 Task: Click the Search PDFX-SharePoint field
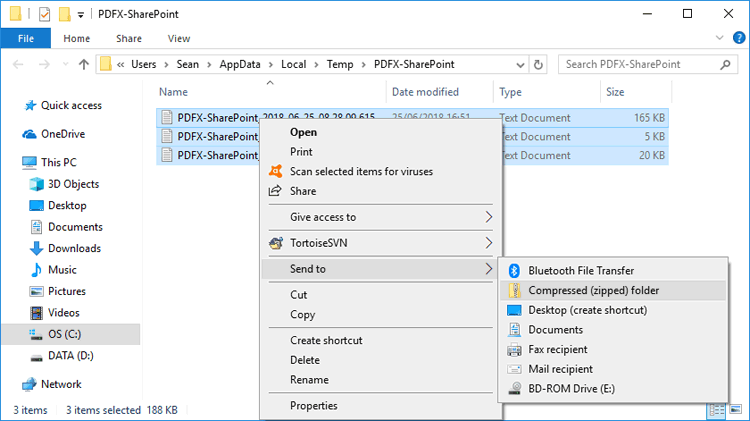(x=648, y=65)
